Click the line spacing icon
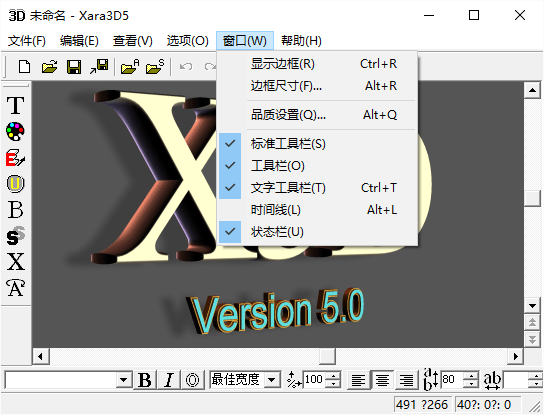This screenshot has width=544, height=415. [431, 379]
